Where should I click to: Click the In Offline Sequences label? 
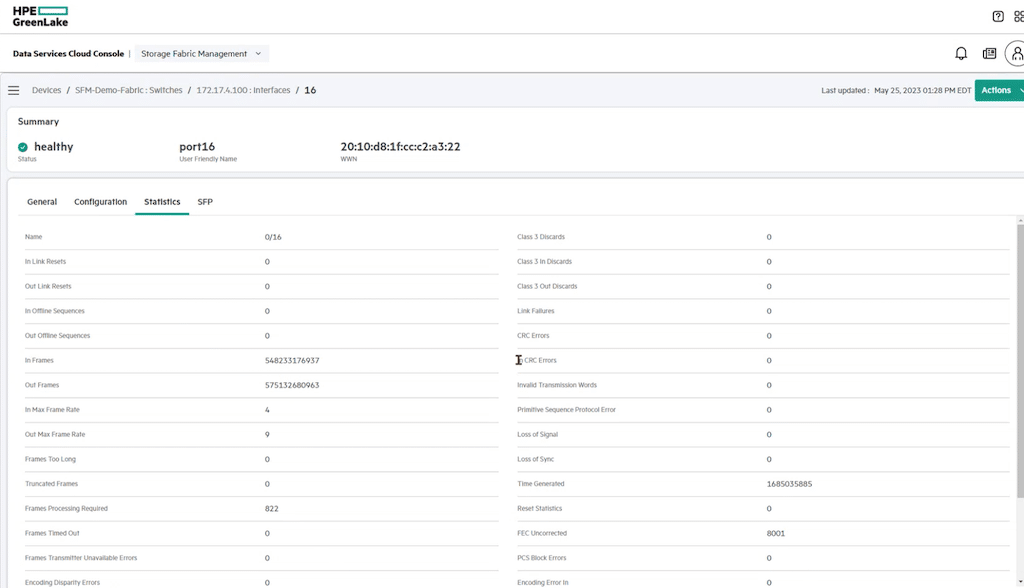(55, 311)
